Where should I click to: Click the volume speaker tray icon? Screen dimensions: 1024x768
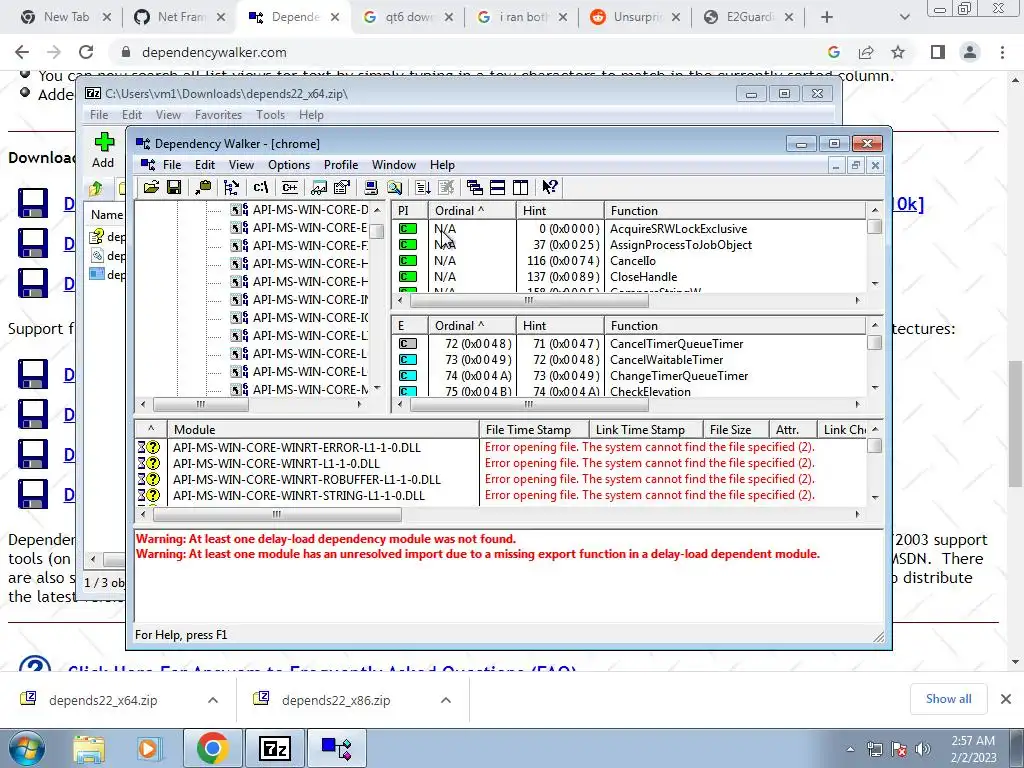(923, 749)
